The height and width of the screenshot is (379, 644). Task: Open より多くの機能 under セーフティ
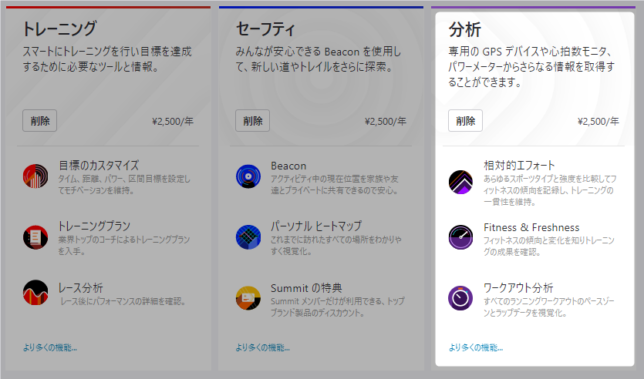point(262,348)
